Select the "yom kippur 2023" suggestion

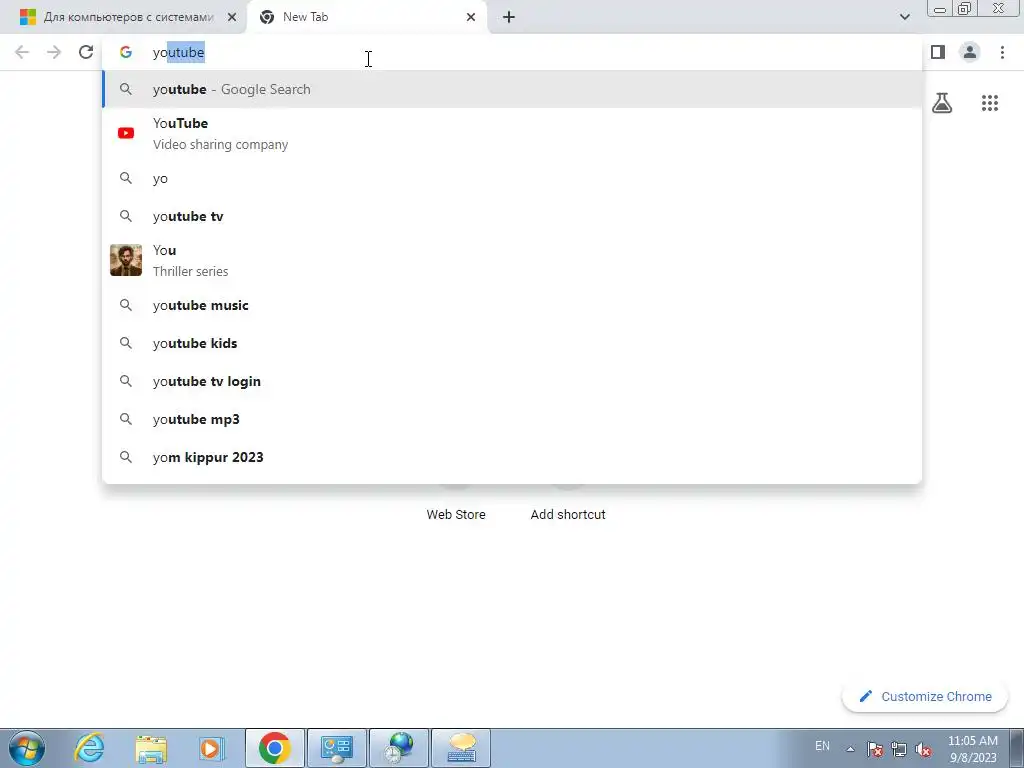512,457
